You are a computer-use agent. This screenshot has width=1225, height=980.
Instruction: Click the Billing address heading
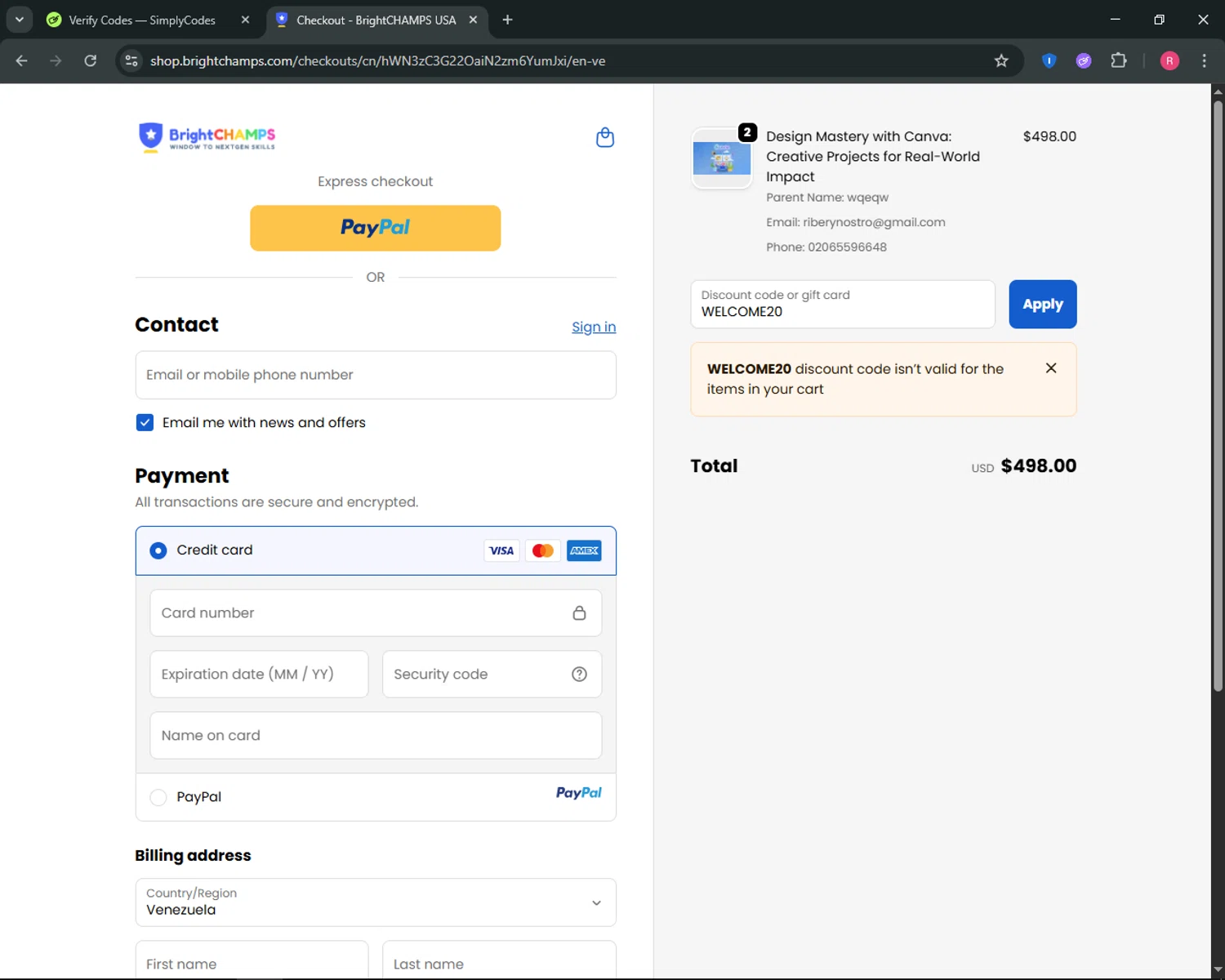pyautogui.click(x=193, y=855)
